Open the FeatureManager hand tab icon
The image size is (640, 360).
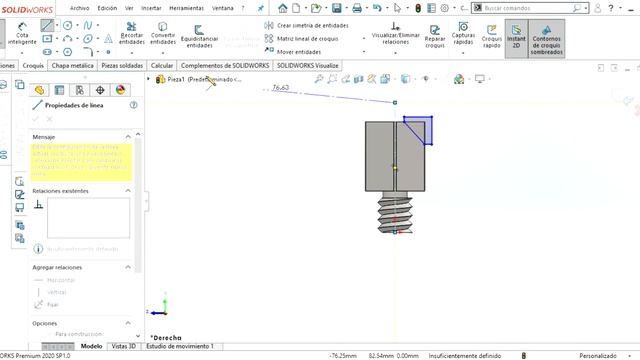[x=39, y=90]
